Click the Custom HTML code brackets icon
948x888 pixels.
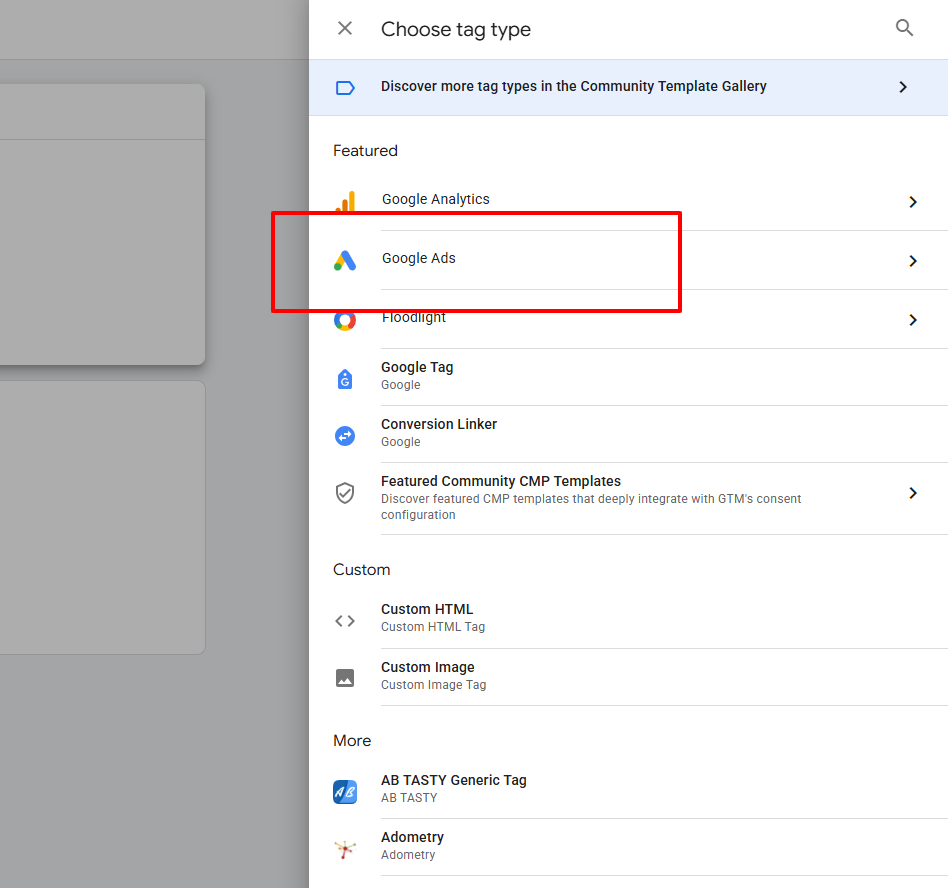point(345,621)
